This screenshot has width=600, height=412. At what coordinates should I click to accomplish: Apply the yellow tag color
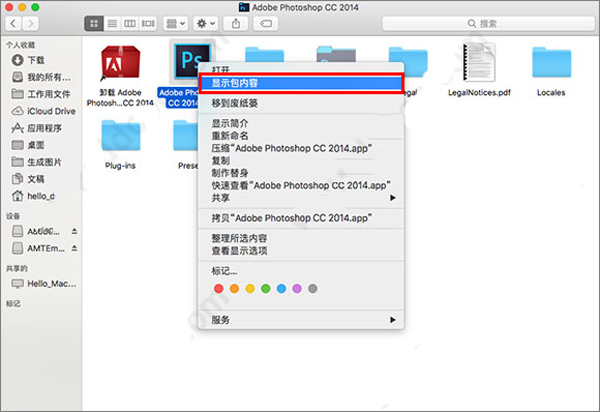pyautogui.click(x=250, y=288)
